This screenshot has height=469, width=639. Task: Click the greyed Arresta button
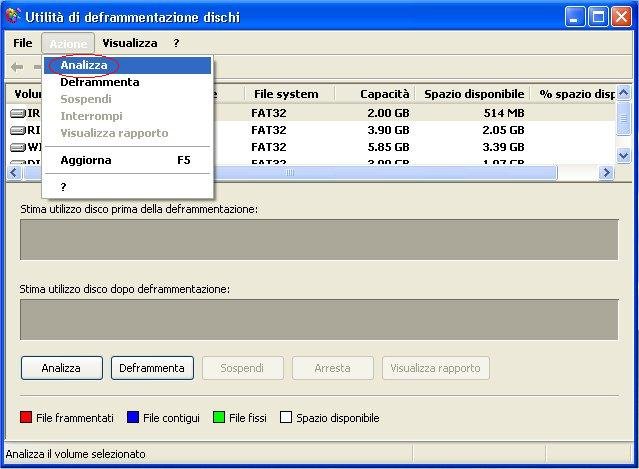click(x=333, y=368)
